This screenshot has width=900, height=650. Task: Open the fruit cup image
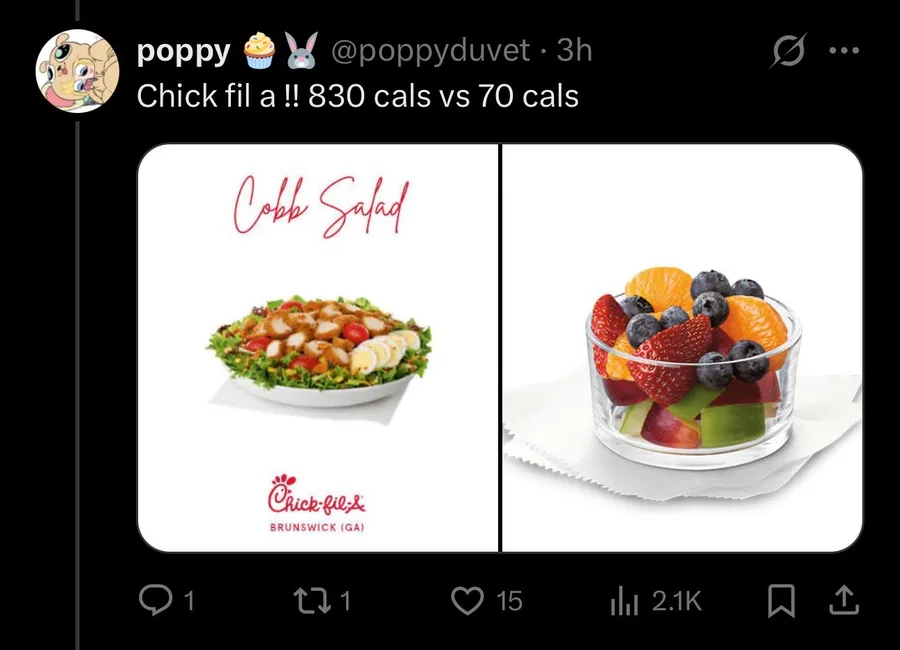click(682, 348)
